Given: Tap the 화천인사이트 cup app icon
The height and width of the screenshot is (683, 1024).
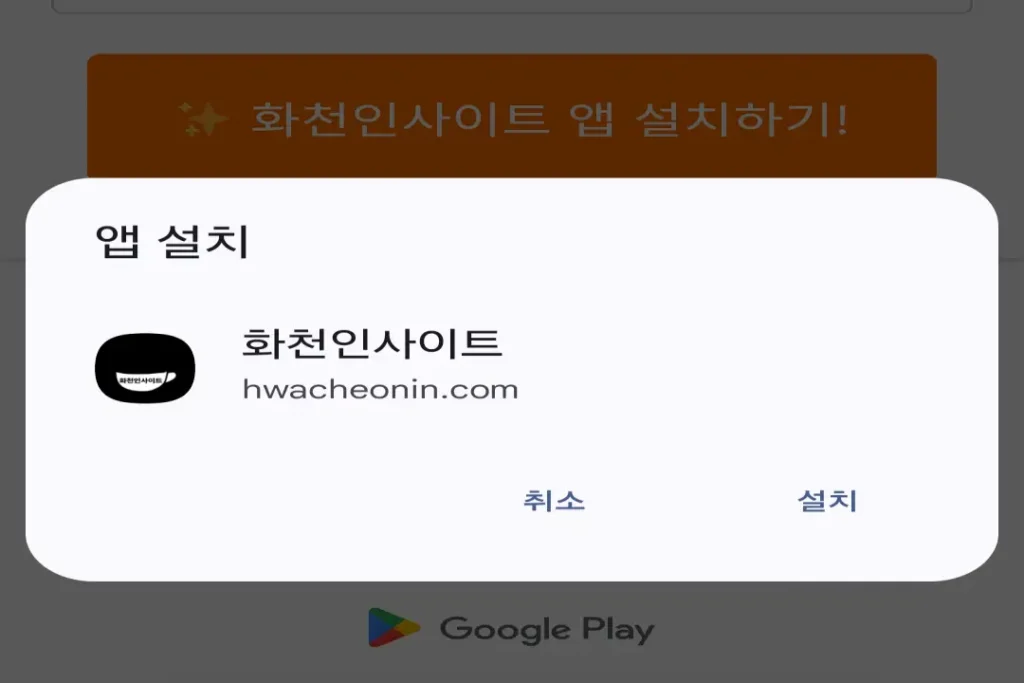Looking at the screenshot, I should click(x=145, y=368).
